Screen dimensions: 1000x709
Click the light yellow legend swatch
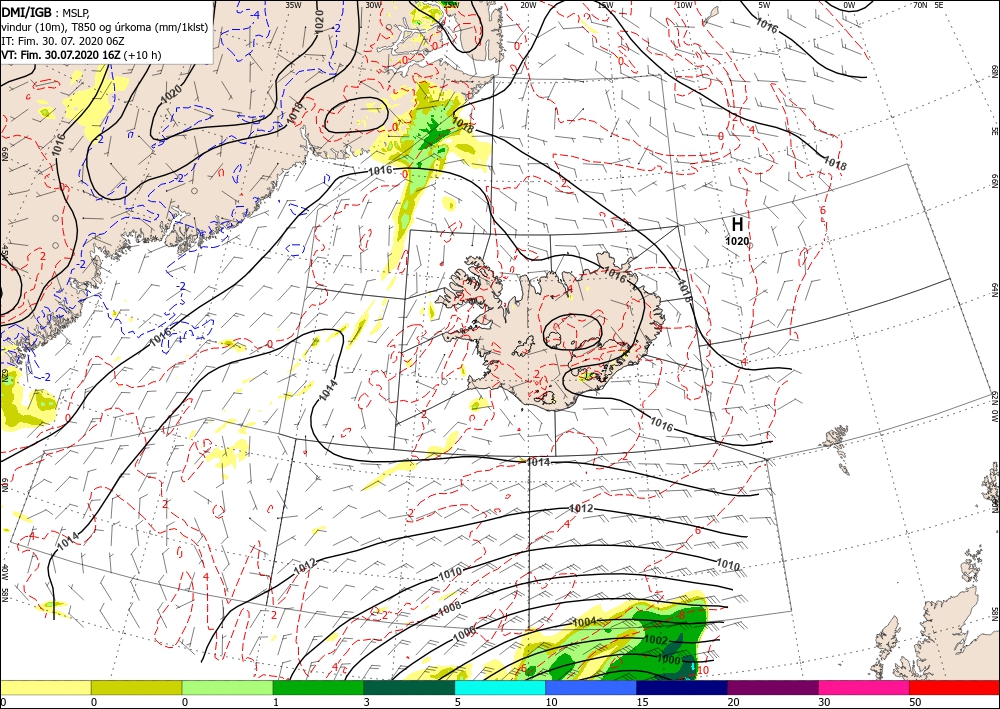coord(45,687)
